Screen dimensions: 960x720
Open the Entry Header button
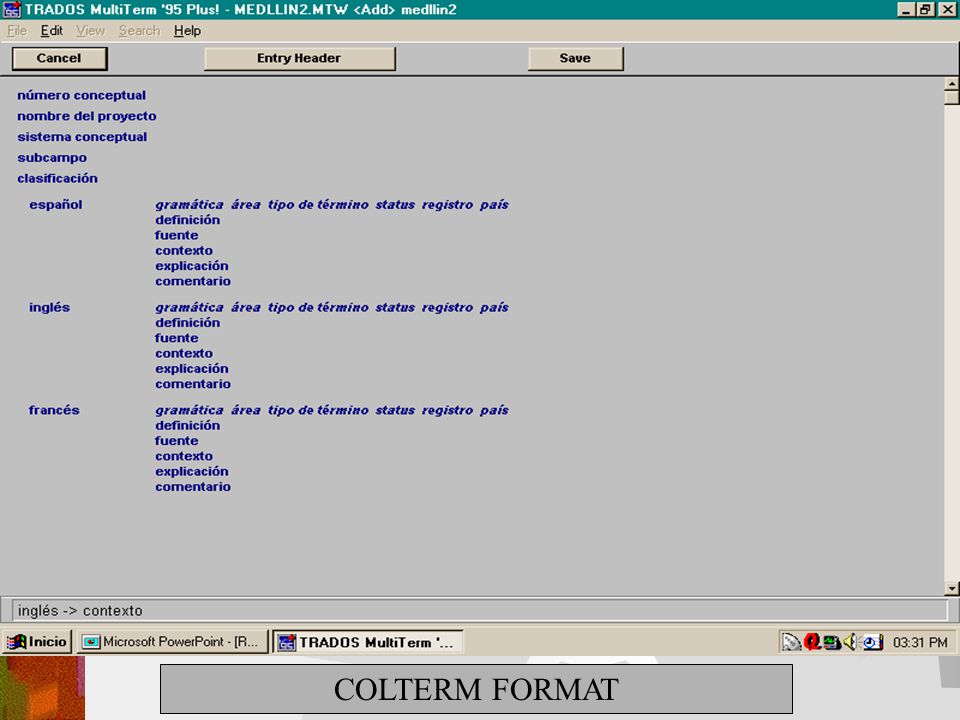click(x=299, y=59)
